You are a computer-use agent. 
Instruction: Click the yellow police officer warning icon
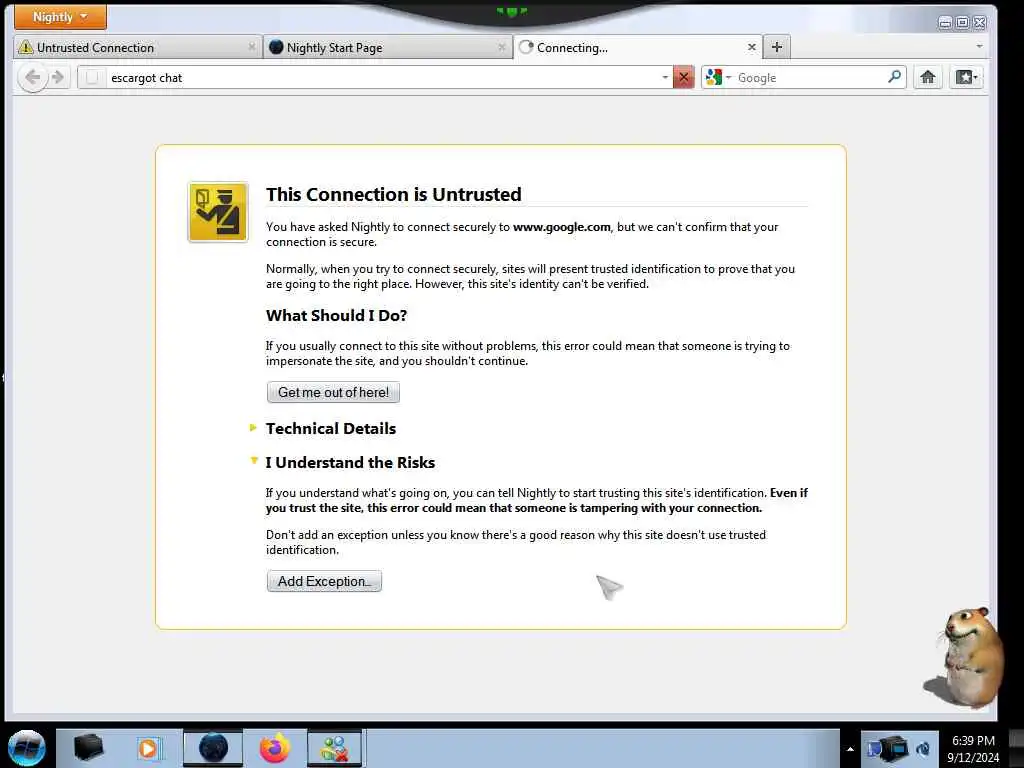[x=218, y=212]
